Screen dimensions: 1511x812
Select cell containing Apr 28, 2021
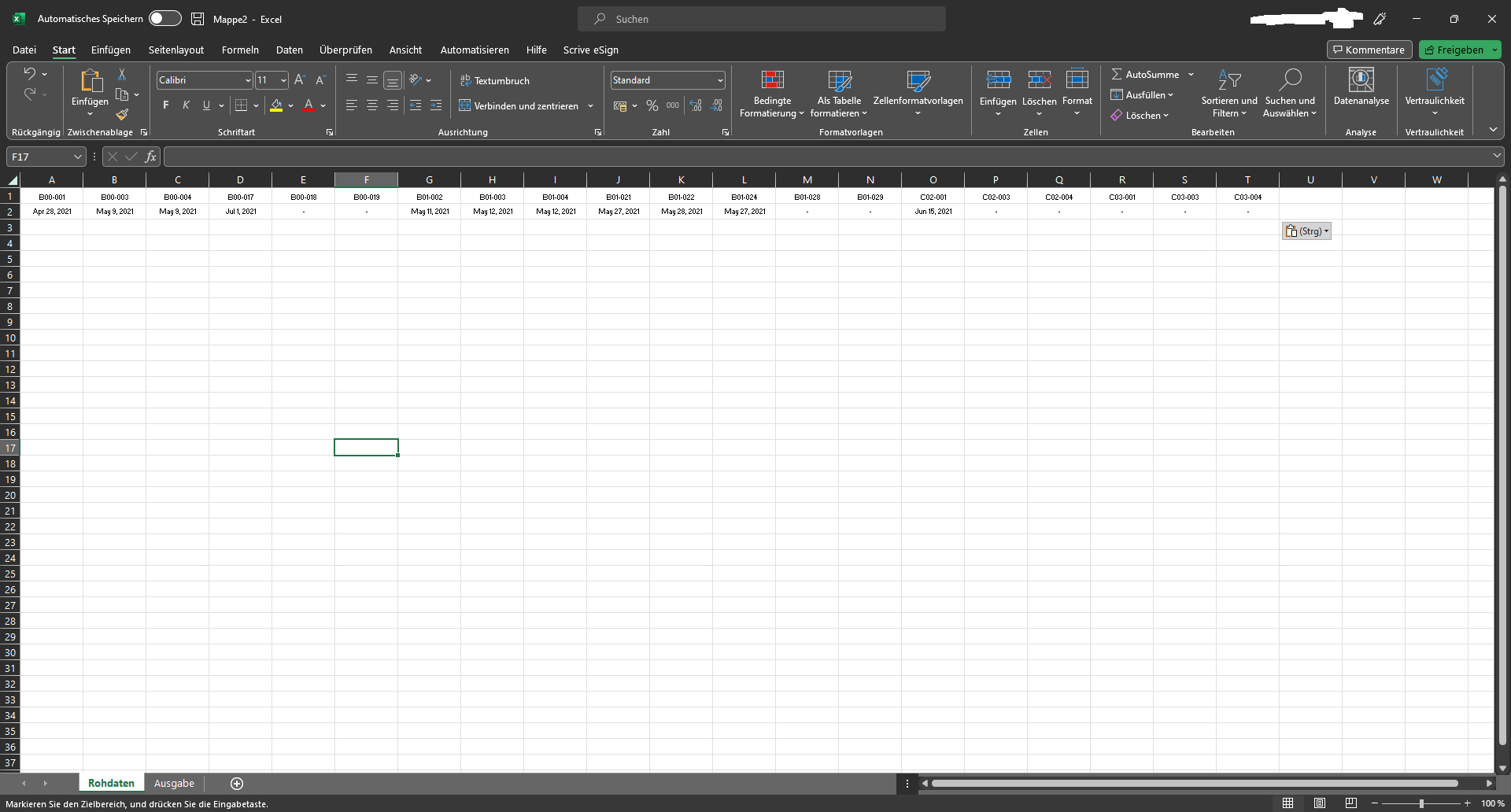[52, 212]
